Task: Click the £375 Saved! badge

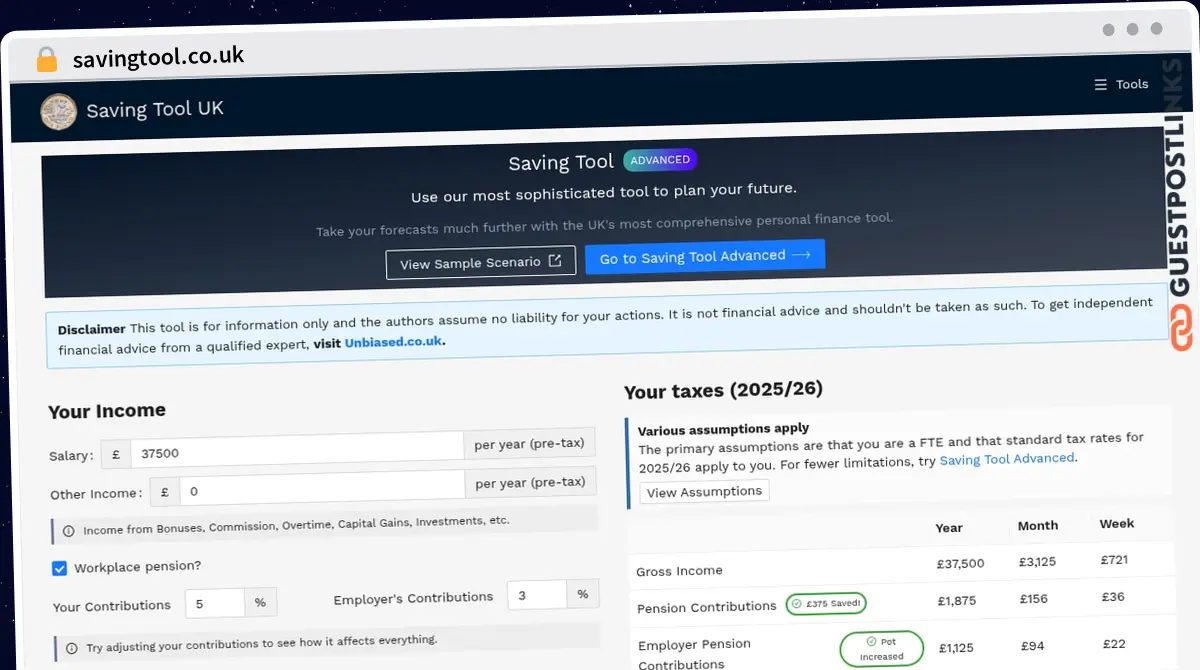Action: click(x=826, y=603)
